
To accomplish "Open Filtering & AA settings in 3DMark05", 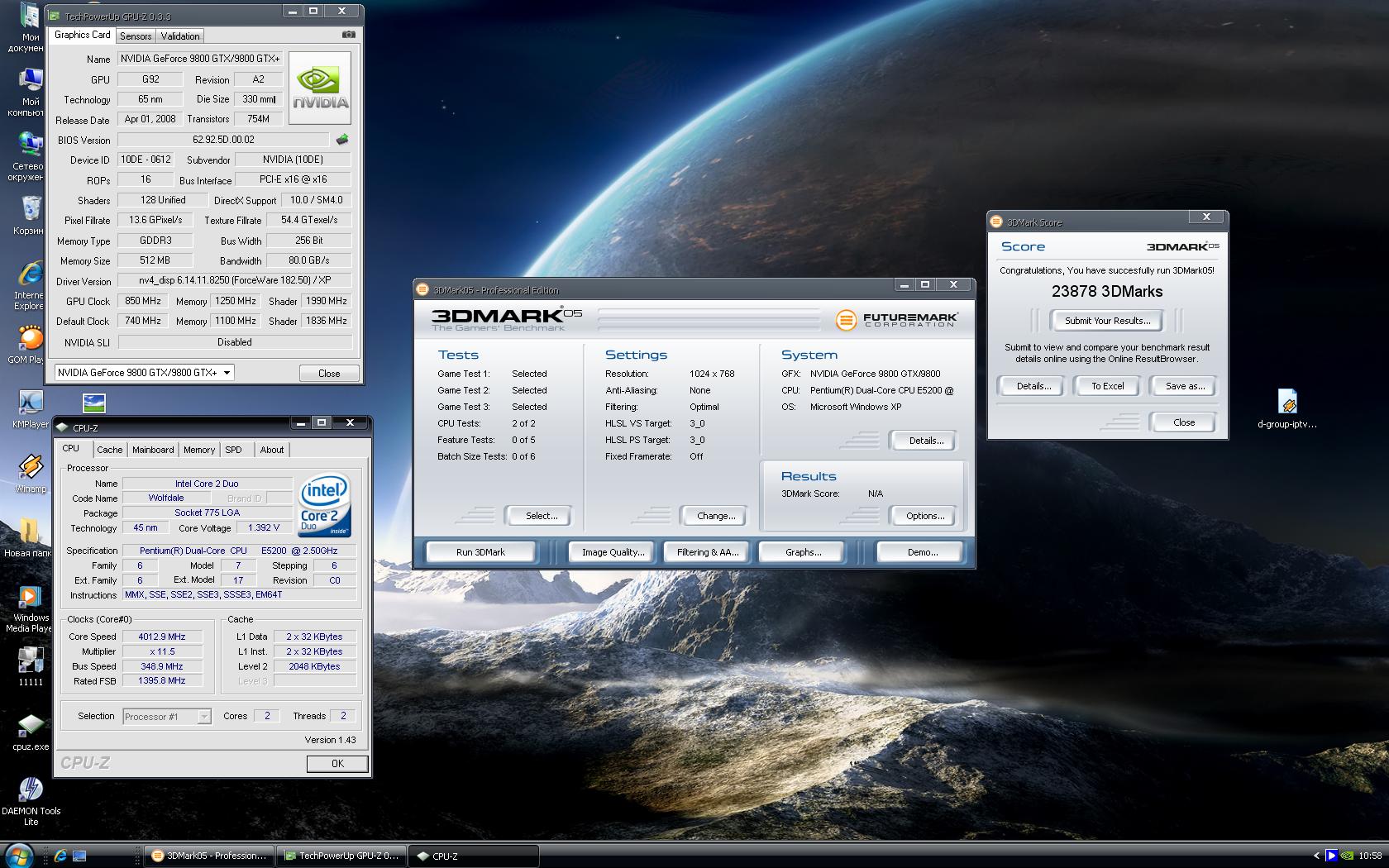I will click(707, 552).
